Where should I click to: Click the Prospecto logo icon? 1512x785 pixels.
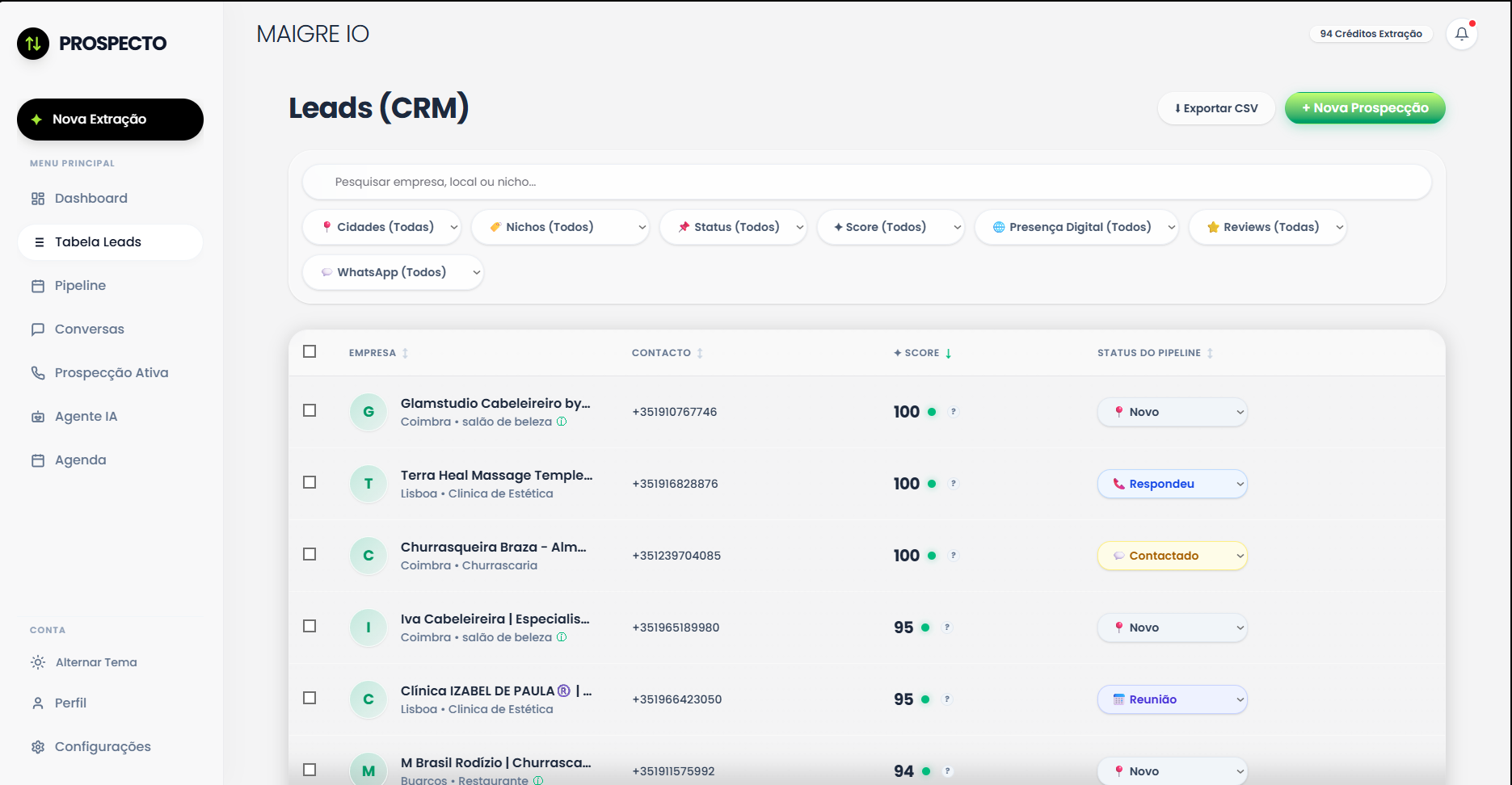(x=33, y=44)
